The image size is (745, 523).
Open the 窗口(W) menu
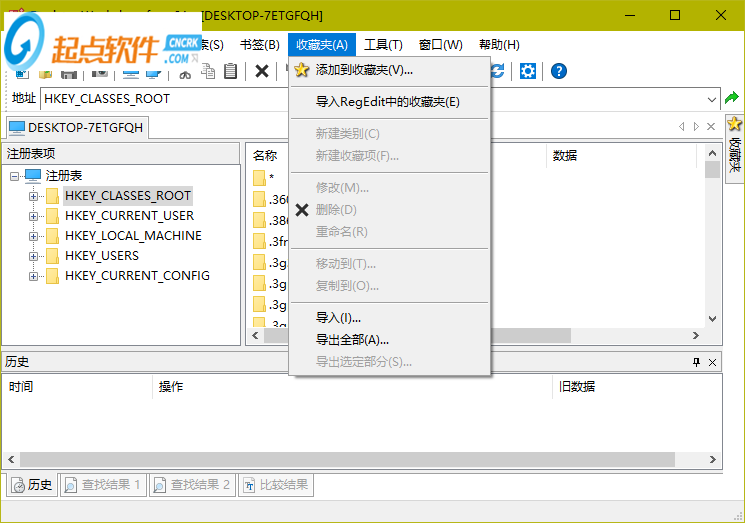coord(440,45)
